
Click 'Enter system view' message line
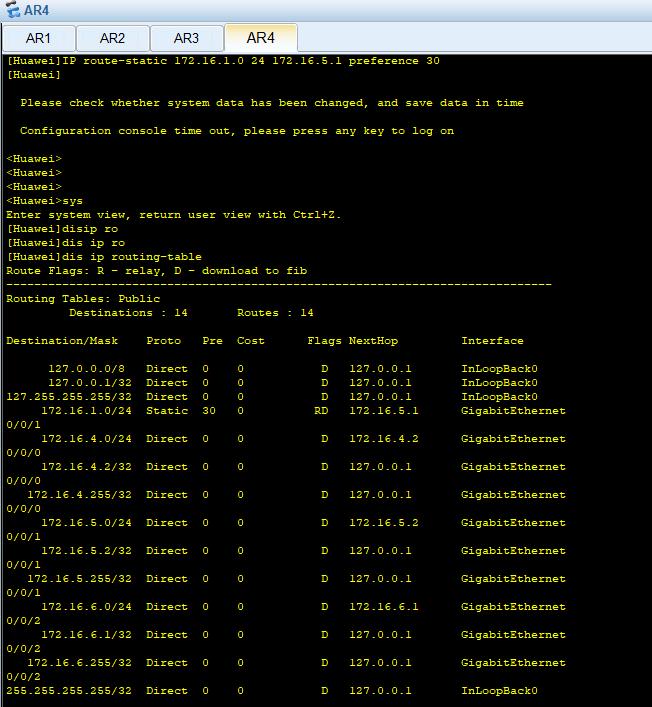pos(174,215)
